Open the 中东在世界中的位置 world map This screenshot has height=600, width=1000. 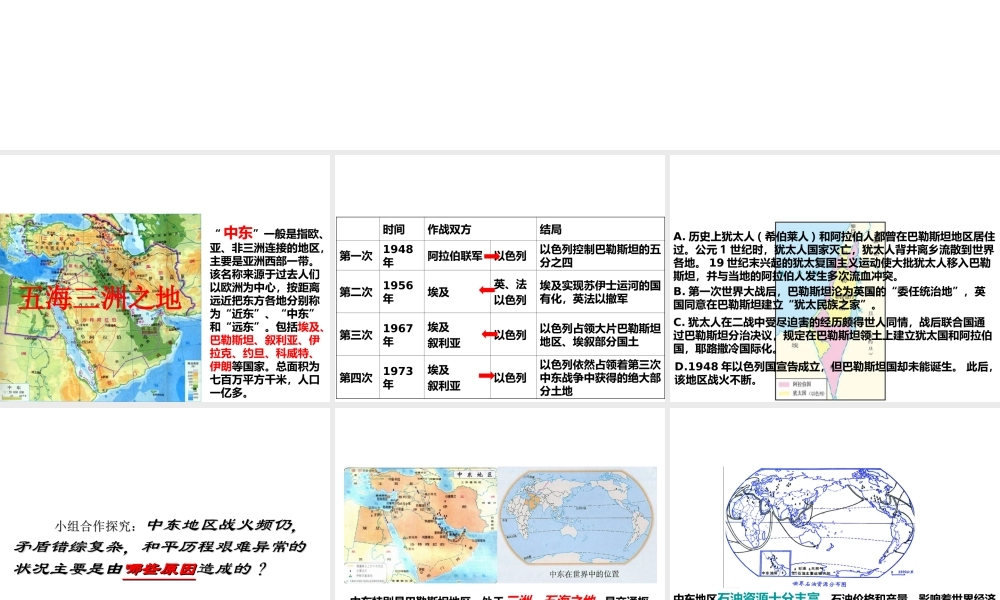coord(577,524)
